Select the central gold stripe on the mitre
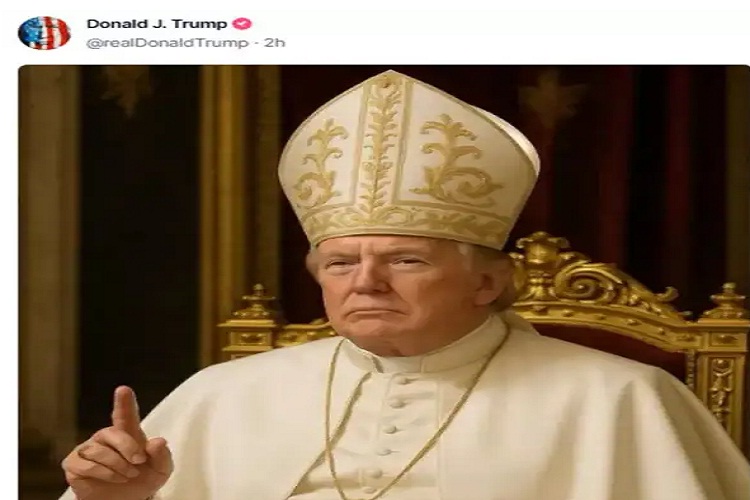 coord(380,144)
